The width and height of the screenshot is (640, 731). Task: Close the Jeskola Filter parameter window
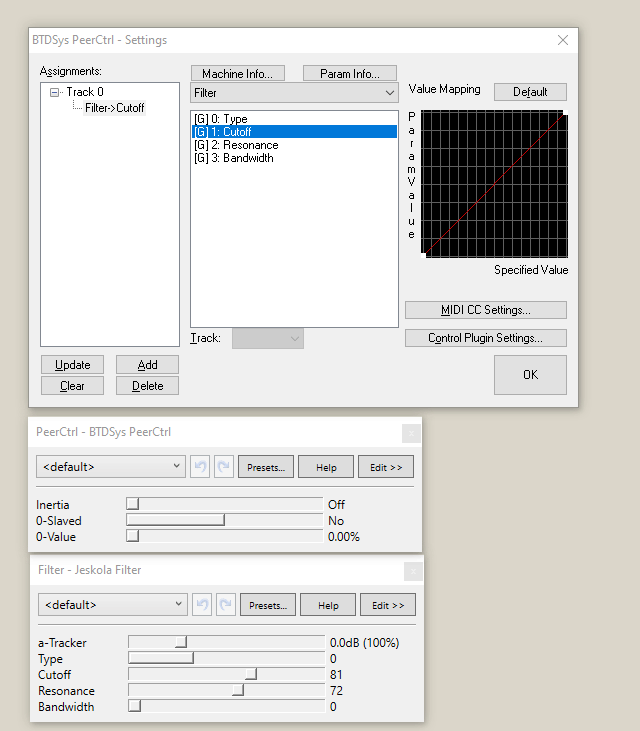[x=413, y=572]
